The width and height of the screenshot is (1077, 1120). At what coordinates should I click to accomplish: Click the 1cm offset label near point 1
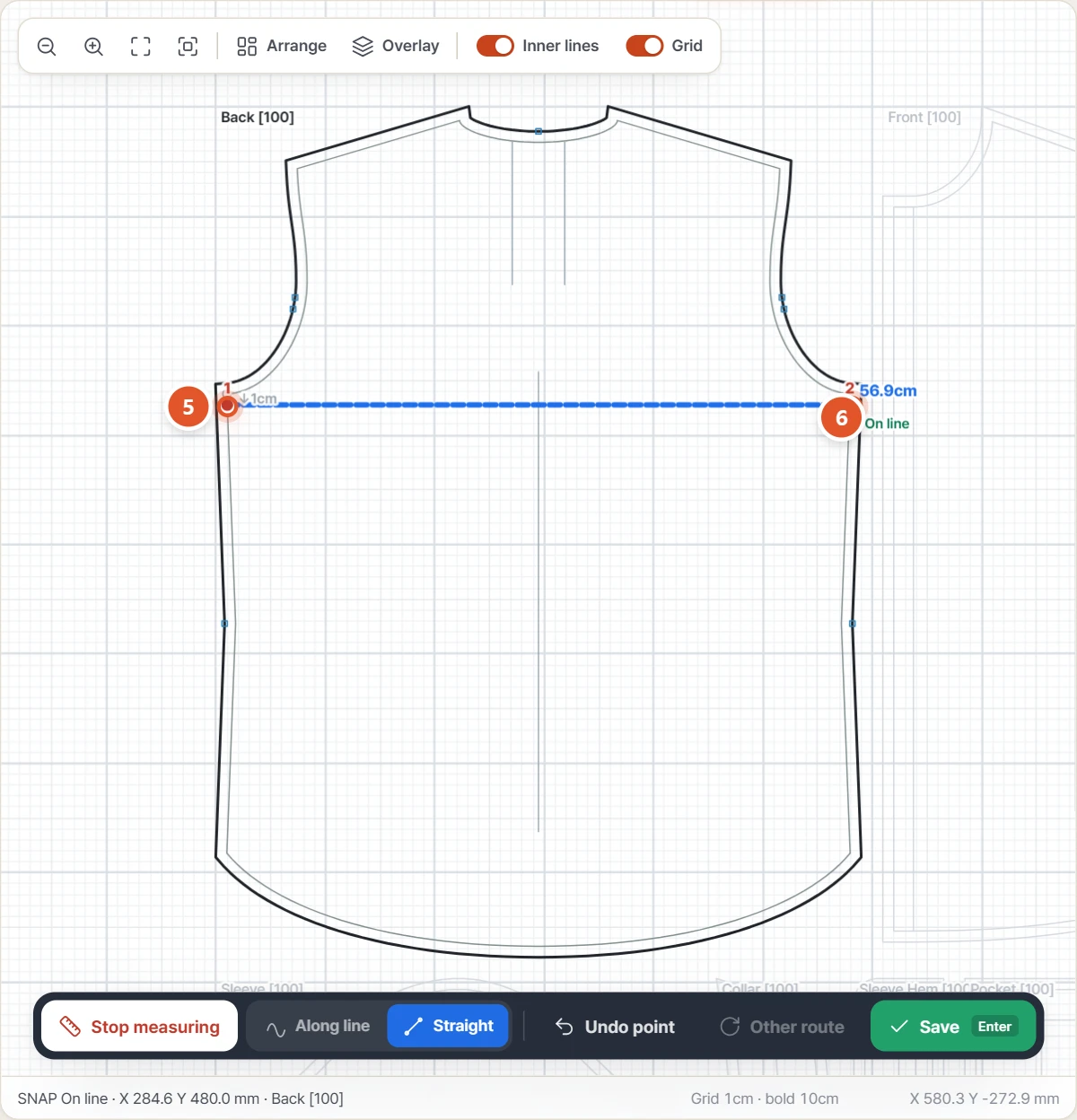click(x=258, y=398)
